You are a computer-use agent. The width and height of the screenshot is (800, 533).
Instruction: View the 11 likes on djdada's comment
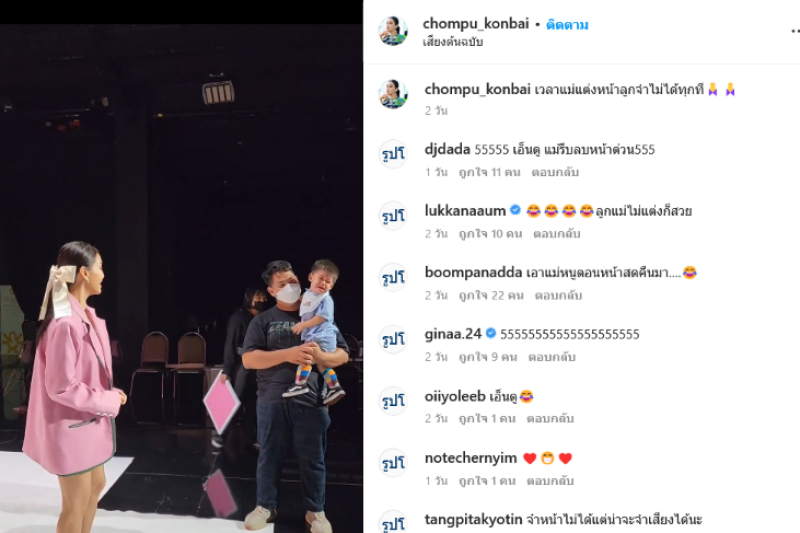pos(489,172)
